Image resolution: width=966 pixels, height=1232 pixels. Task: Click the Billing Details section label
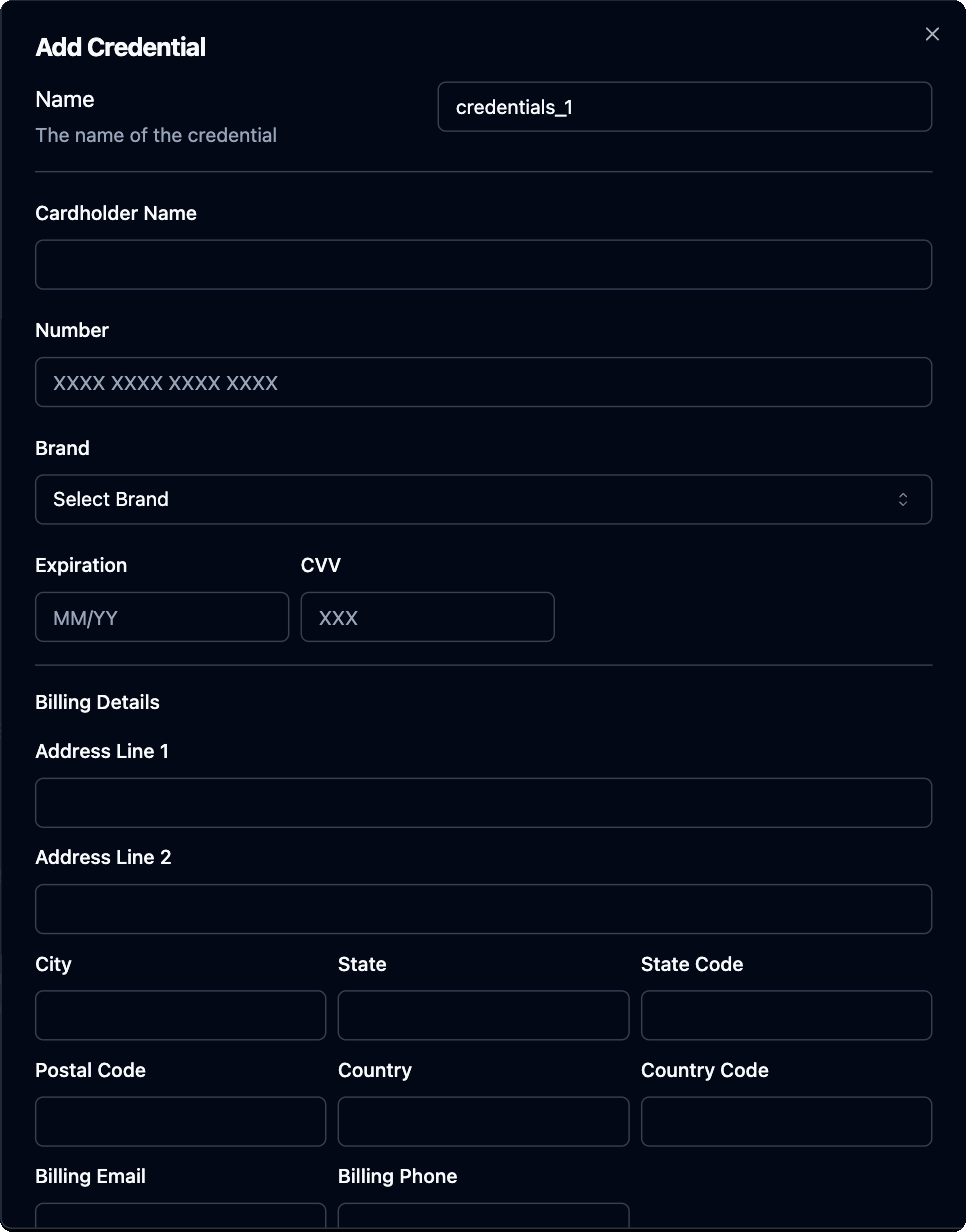pyautogui.click(x=98, y=702)
